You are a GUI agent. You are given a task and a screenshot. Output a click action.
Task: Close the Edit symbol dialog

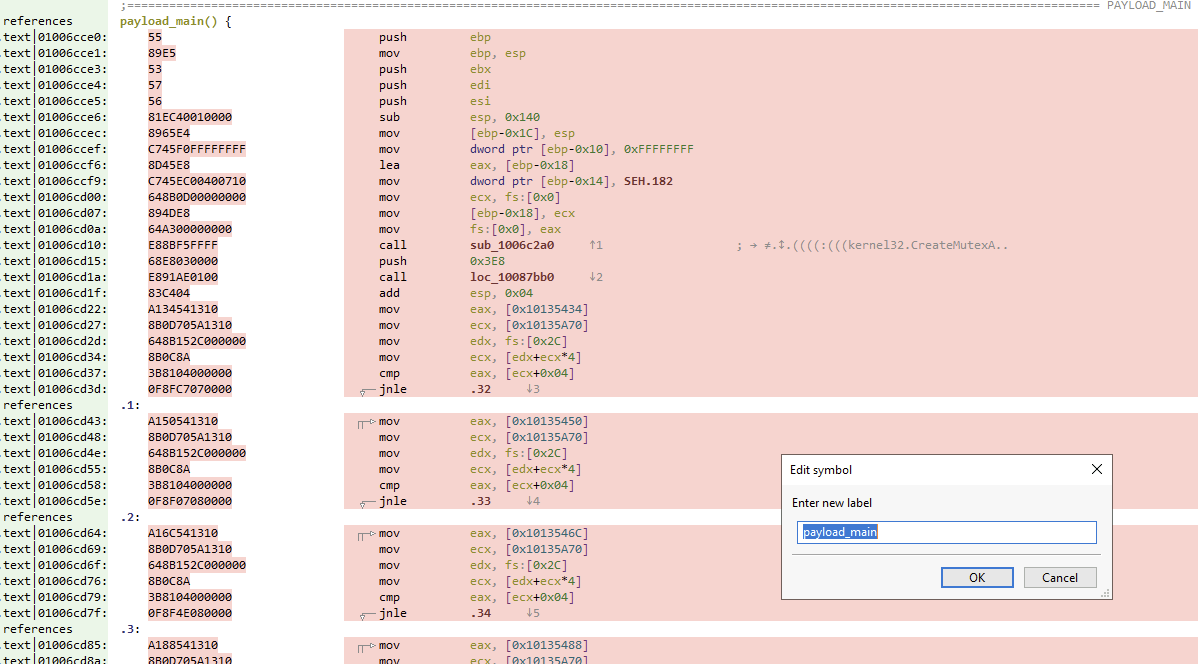[x=1096, y=469]
